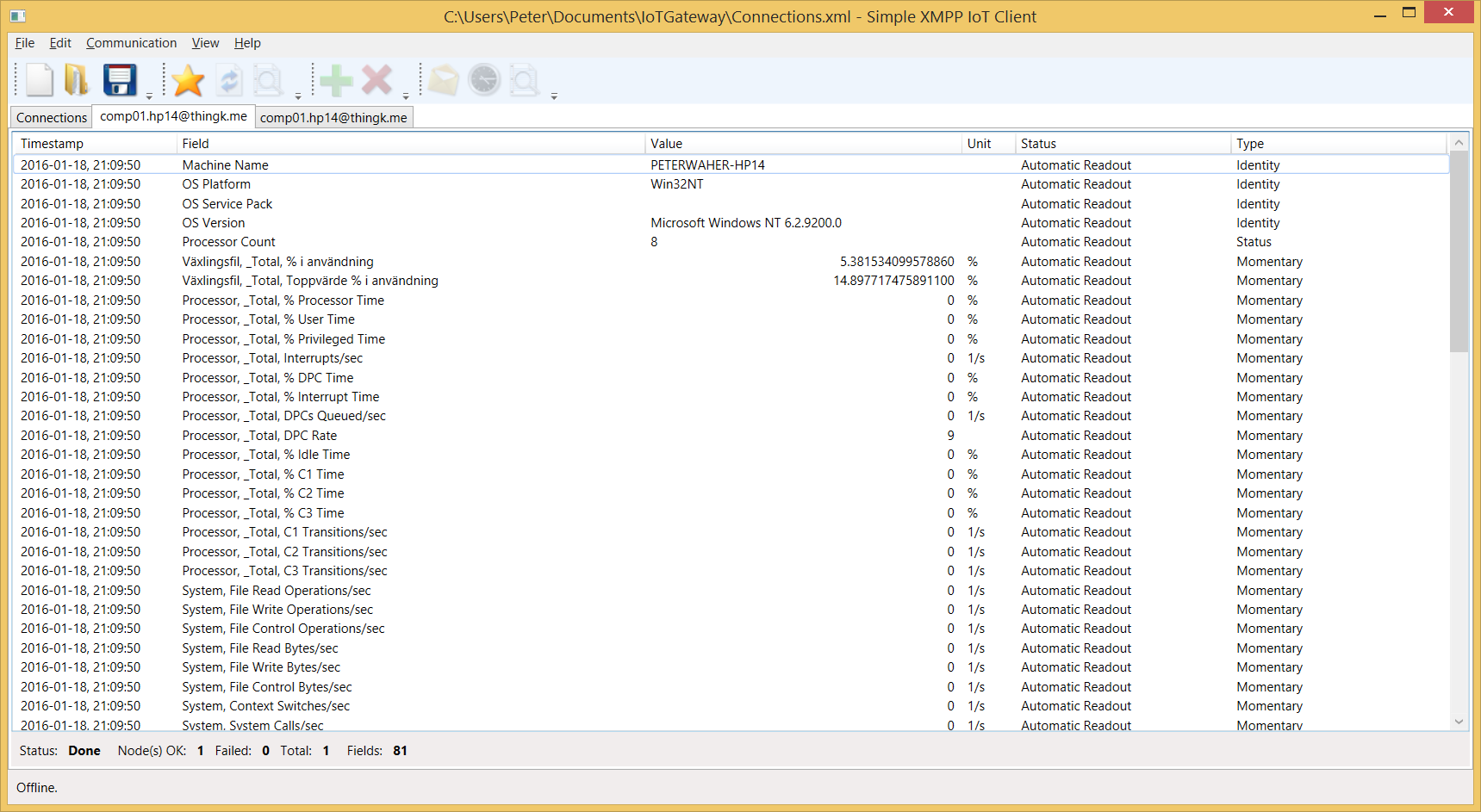Image resolution: width=1481 pixels, height=812 pixels.
Task: Click the Fields: 81 status text
Action: coord(377,751)
